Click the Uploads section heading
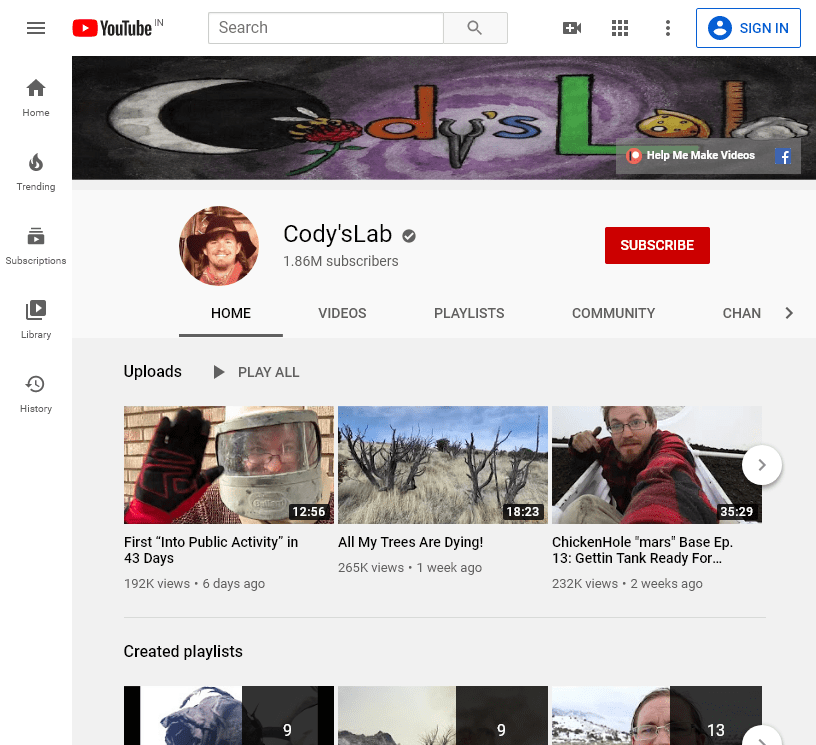Screen dimensions: 816x745 pyautogui.click(x=152, y=371)
